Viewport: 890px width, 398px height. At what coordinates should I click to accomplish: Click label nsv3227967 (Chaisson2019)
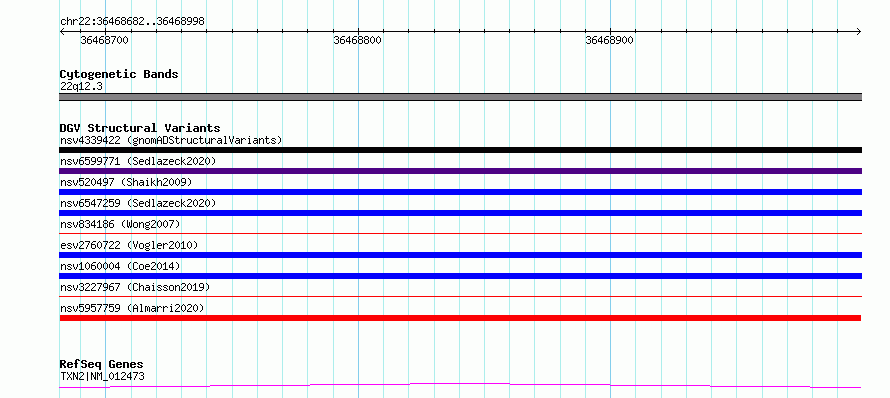(135, 287)
